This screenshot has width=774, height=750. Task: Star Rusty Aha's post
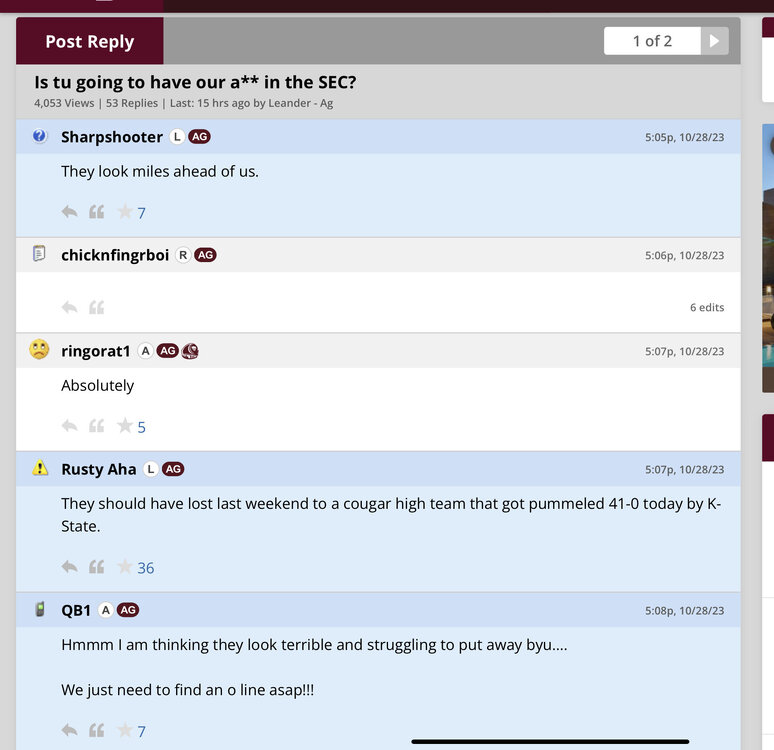(125, 567)
